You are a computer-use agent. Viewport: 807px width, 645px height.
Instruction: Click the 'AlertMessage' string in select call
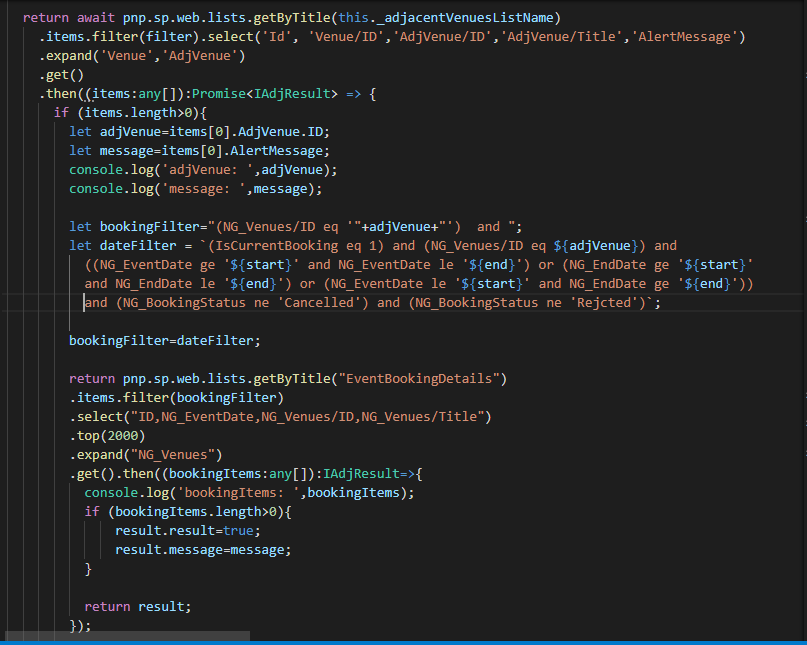[x=685, y=37]
